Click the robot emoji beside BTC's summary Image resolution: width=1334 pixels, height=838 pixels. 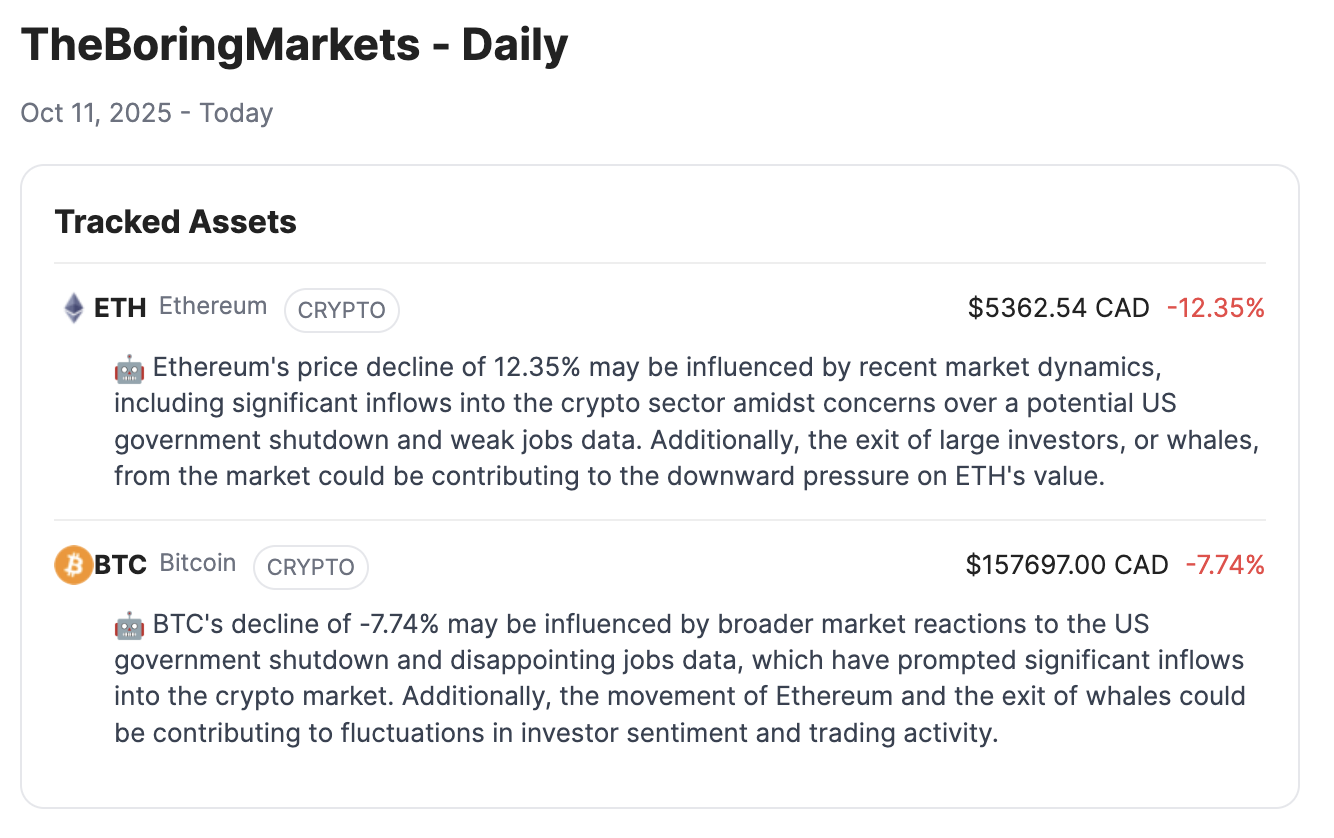(x=129, y=626)
